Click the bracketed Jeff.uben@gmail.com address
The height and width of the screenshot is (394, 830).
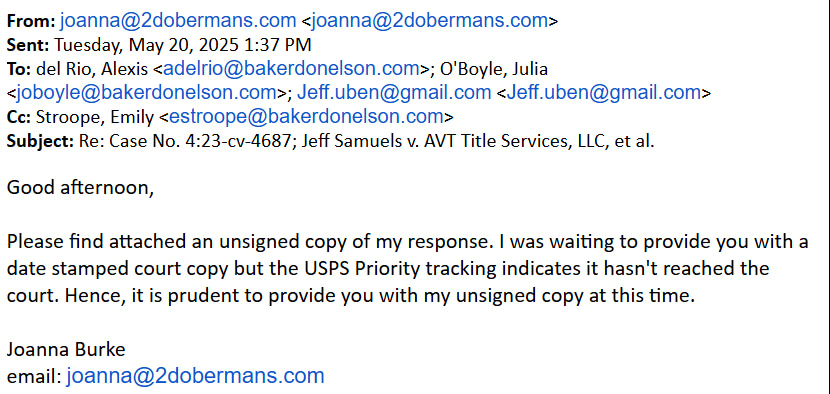click(x=603, y=93)
